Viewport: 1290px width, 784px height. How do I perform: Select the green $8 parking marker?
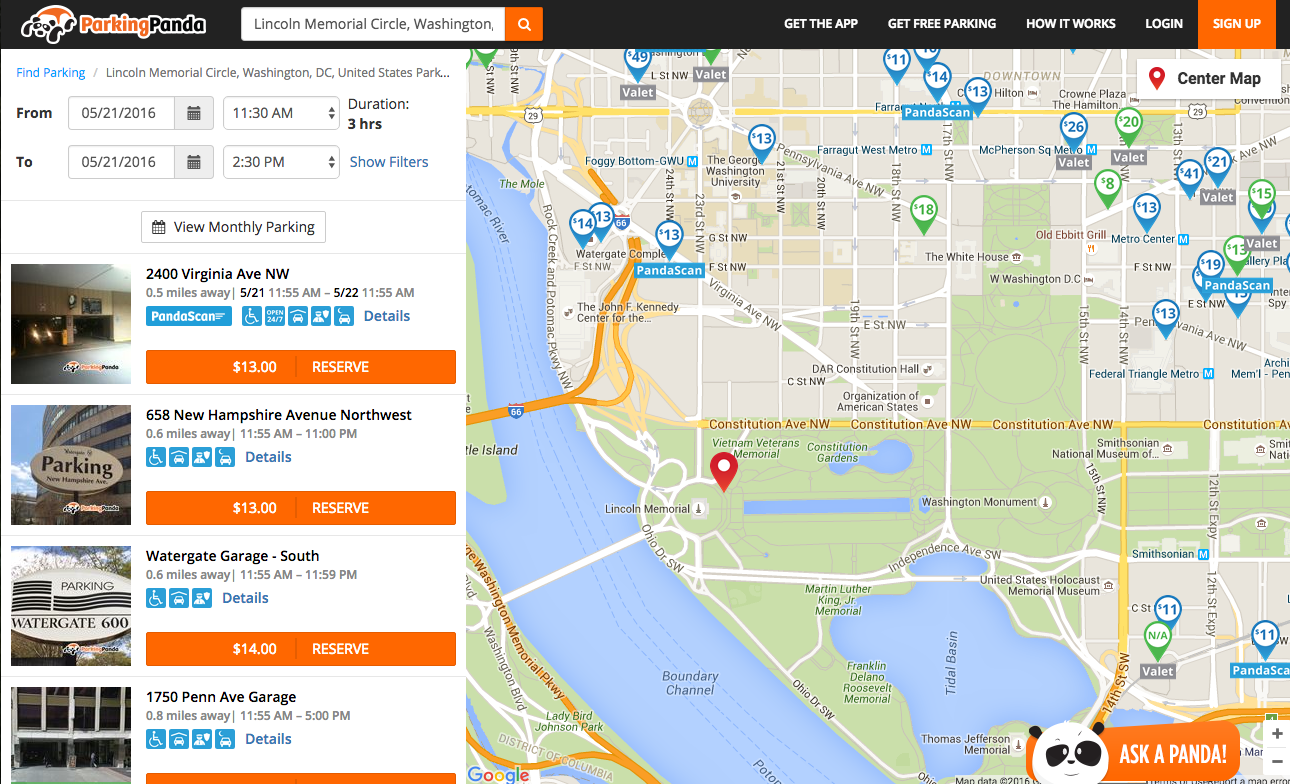(1106, 187)
